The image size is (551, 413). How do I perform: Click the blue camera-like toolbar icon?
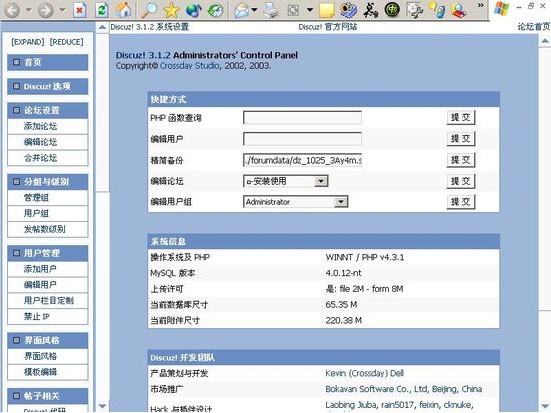coord(348,9)
